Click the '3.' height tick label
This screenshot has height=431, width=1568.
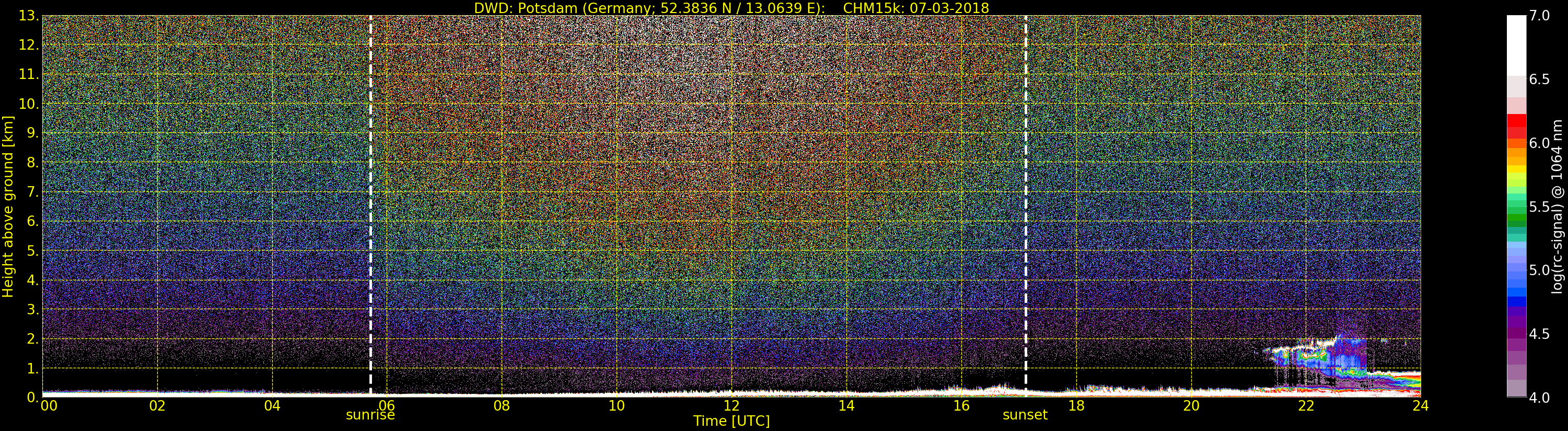pyautogui.click(x=33, y=309)
